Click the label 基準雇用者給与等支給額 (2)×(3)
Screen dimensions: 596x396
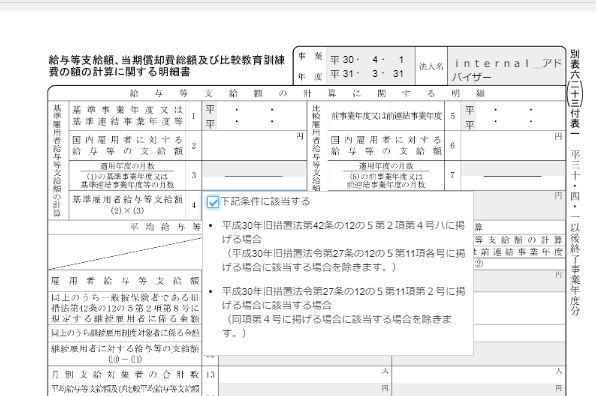[127, 205]
